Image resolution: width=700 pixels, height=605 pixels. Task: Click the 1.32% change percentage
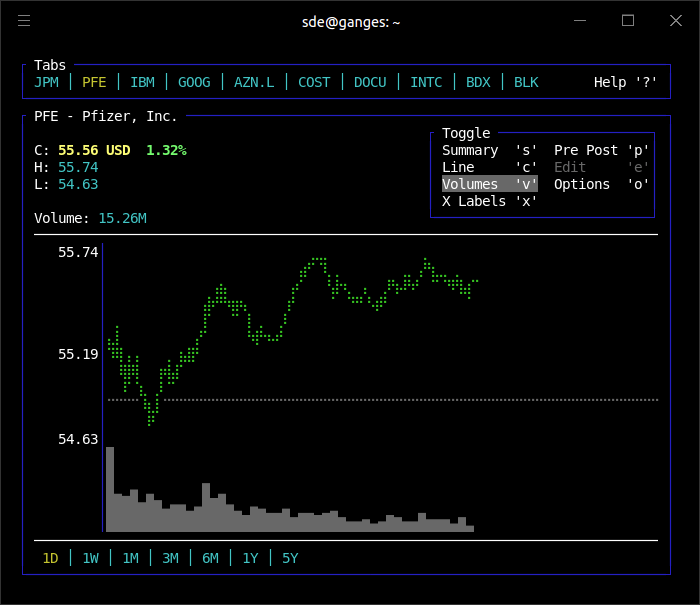coord(167,150)
